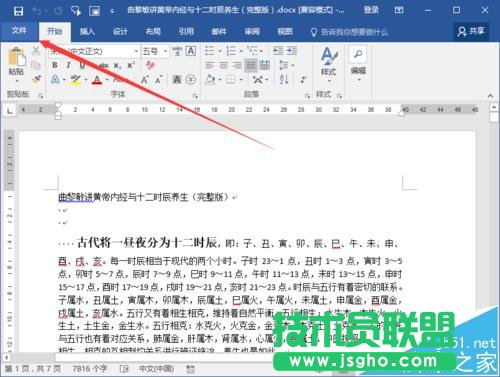Click the Clear Formatting eraser icon
The image size is (500, 377).
(150, 65)
